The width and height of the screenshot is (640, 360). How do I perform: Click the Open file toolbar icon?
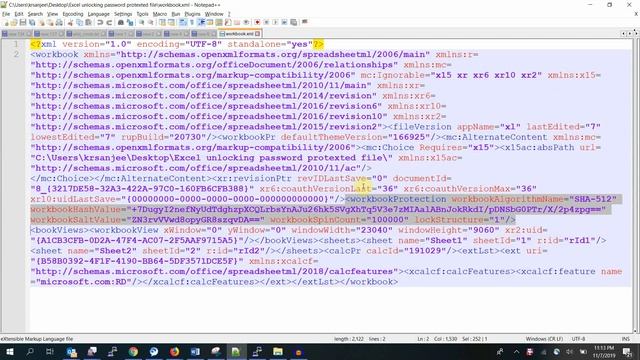point(14,22)
